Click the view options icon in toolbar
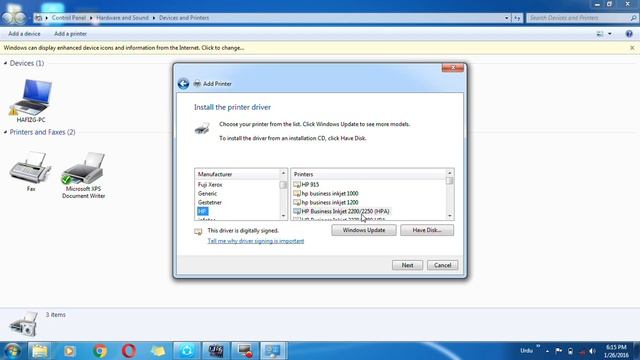Image resolution: width=640 pixels, height=360 pixels. [x=600, y=34]
